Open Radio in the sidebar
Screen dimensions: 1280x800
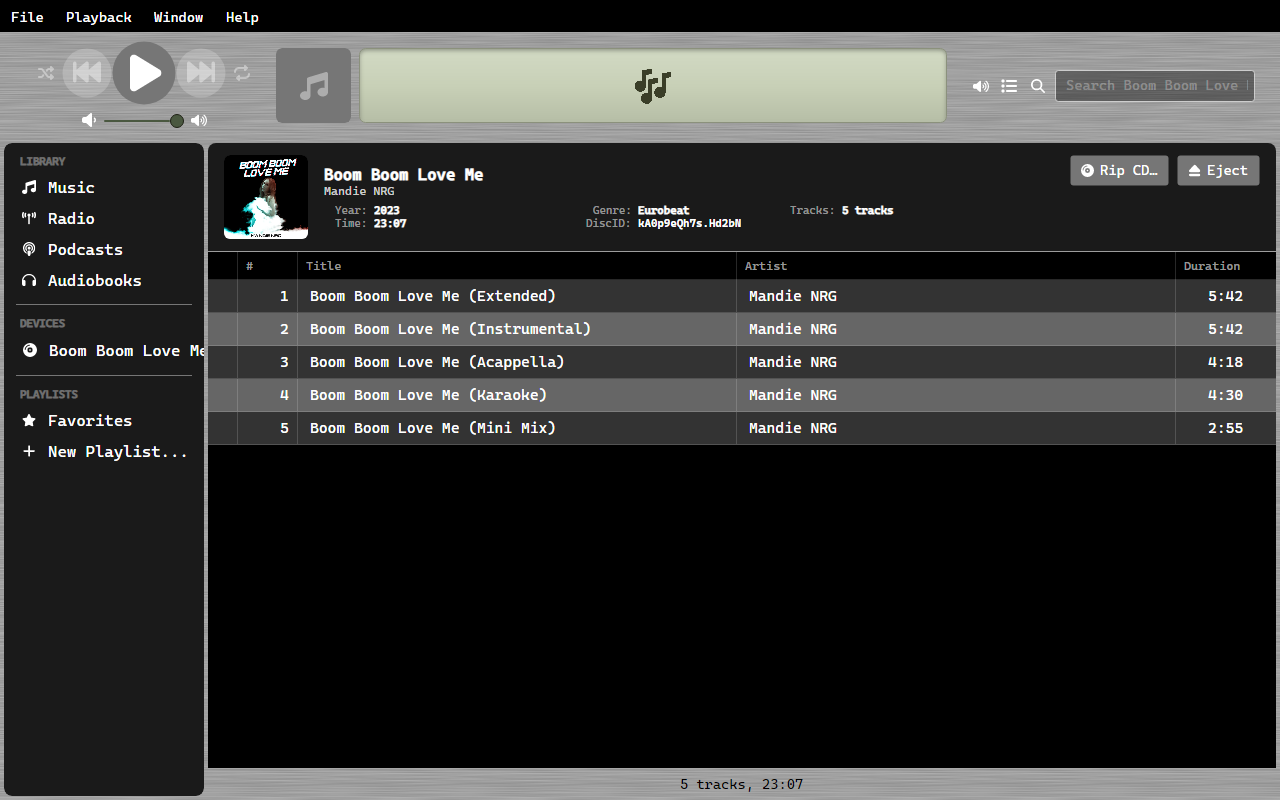(x=106, y=218)
